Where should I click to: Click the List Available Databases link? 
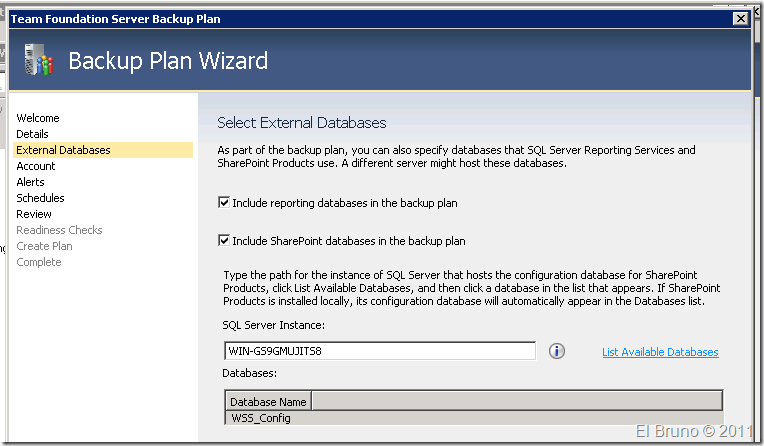pyautogui.click(x=660, y=352)
